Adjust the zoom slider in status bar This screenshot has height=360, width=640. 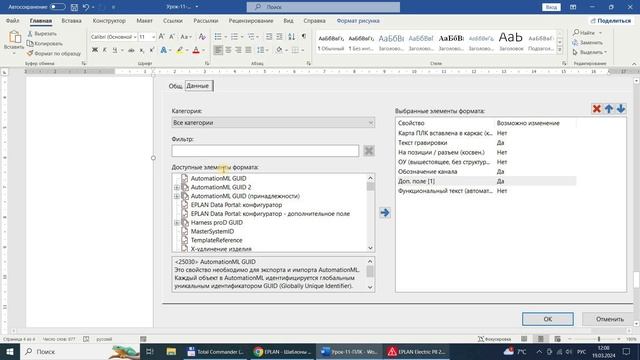tap(598, 339)
